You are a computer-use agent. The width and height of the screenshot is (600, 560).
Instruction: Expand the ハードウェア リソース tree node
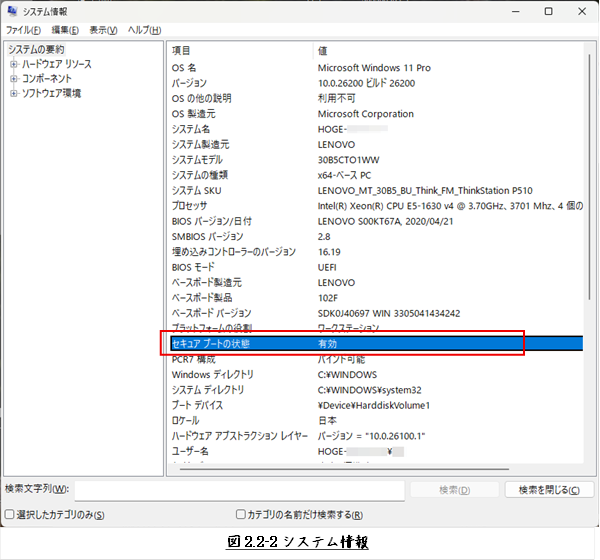(x=14, y=64)
